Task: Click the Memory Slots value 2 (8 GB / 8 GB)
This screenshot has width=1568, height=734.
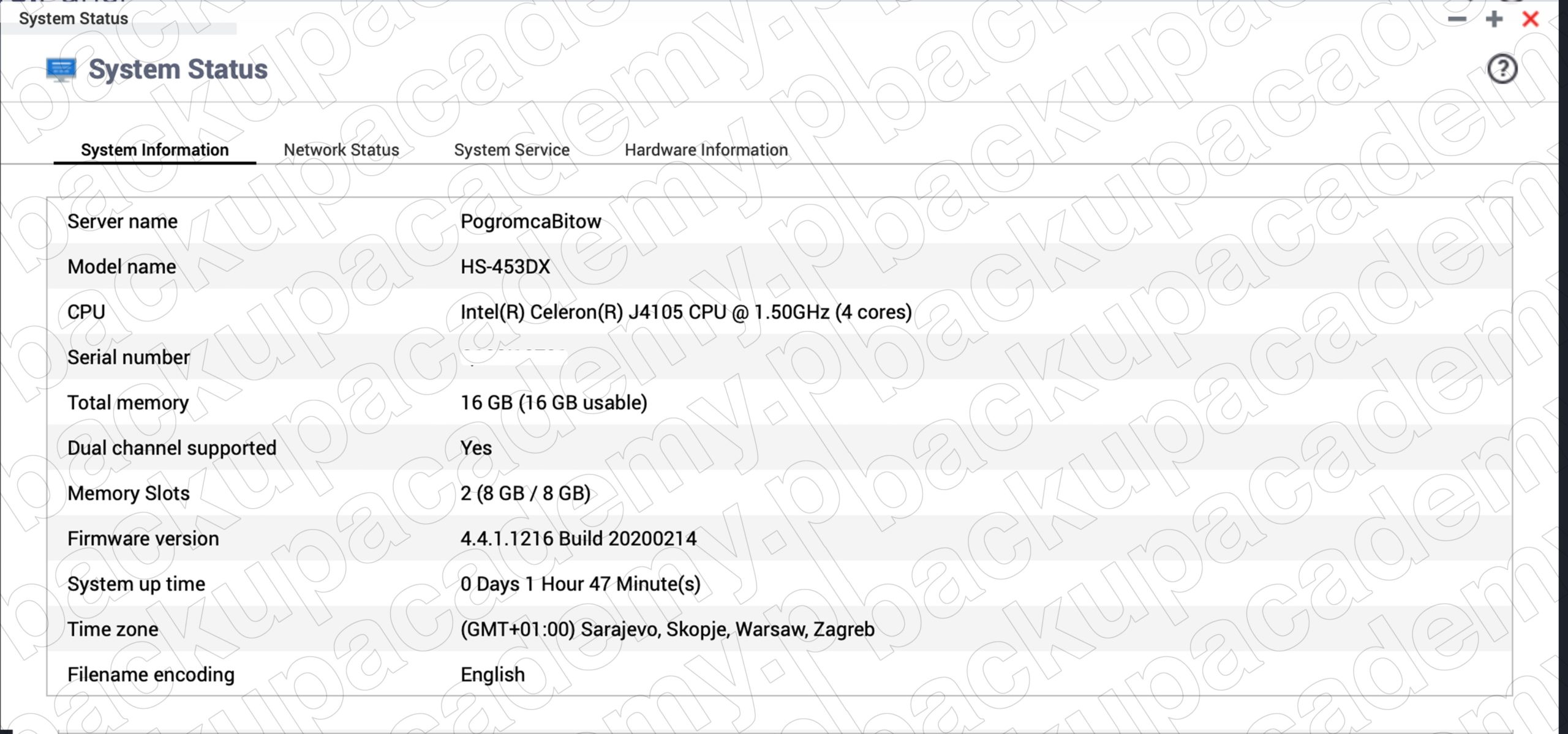Action: [526, 493]
